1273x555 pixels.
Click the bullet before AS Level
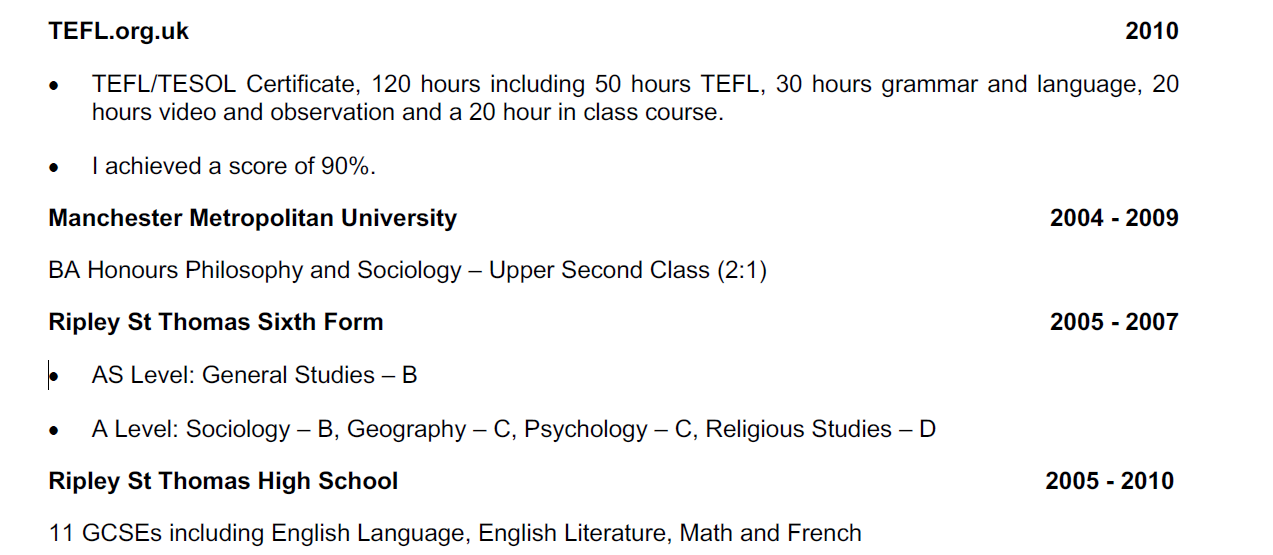[55, 377]
